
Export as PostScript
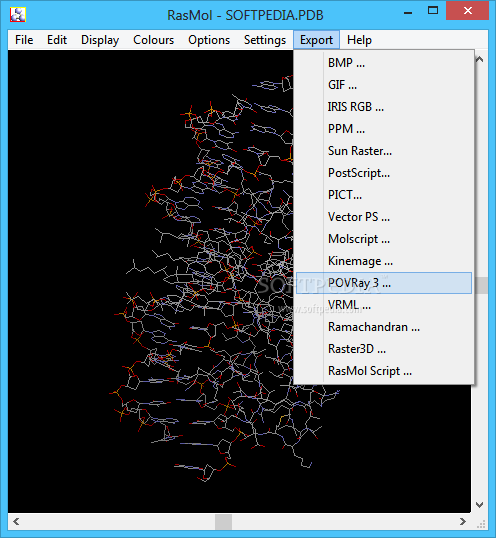384,173
